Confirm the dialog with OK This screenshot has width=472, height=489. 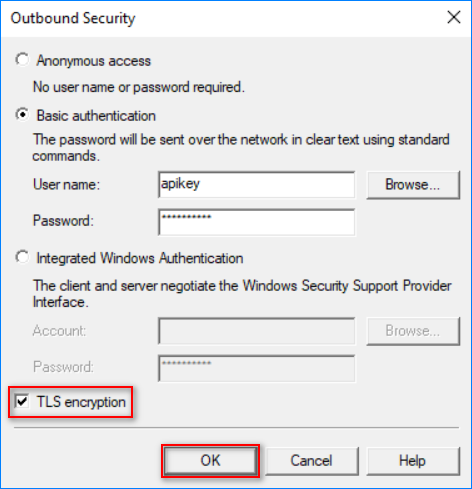click(210, 461)
